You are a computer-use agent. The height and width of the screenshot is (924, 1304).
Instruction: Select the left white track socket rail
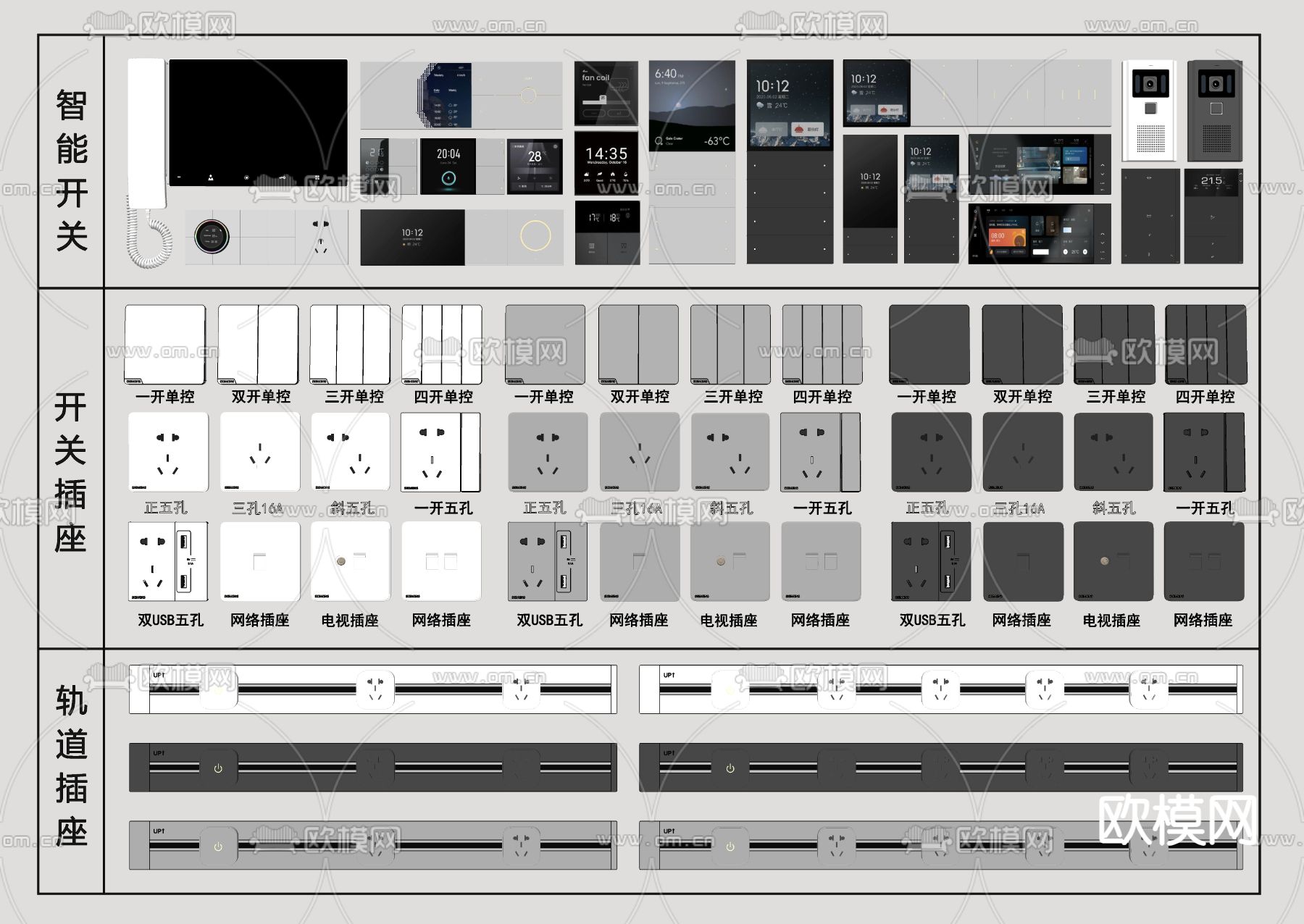(373, 689)
